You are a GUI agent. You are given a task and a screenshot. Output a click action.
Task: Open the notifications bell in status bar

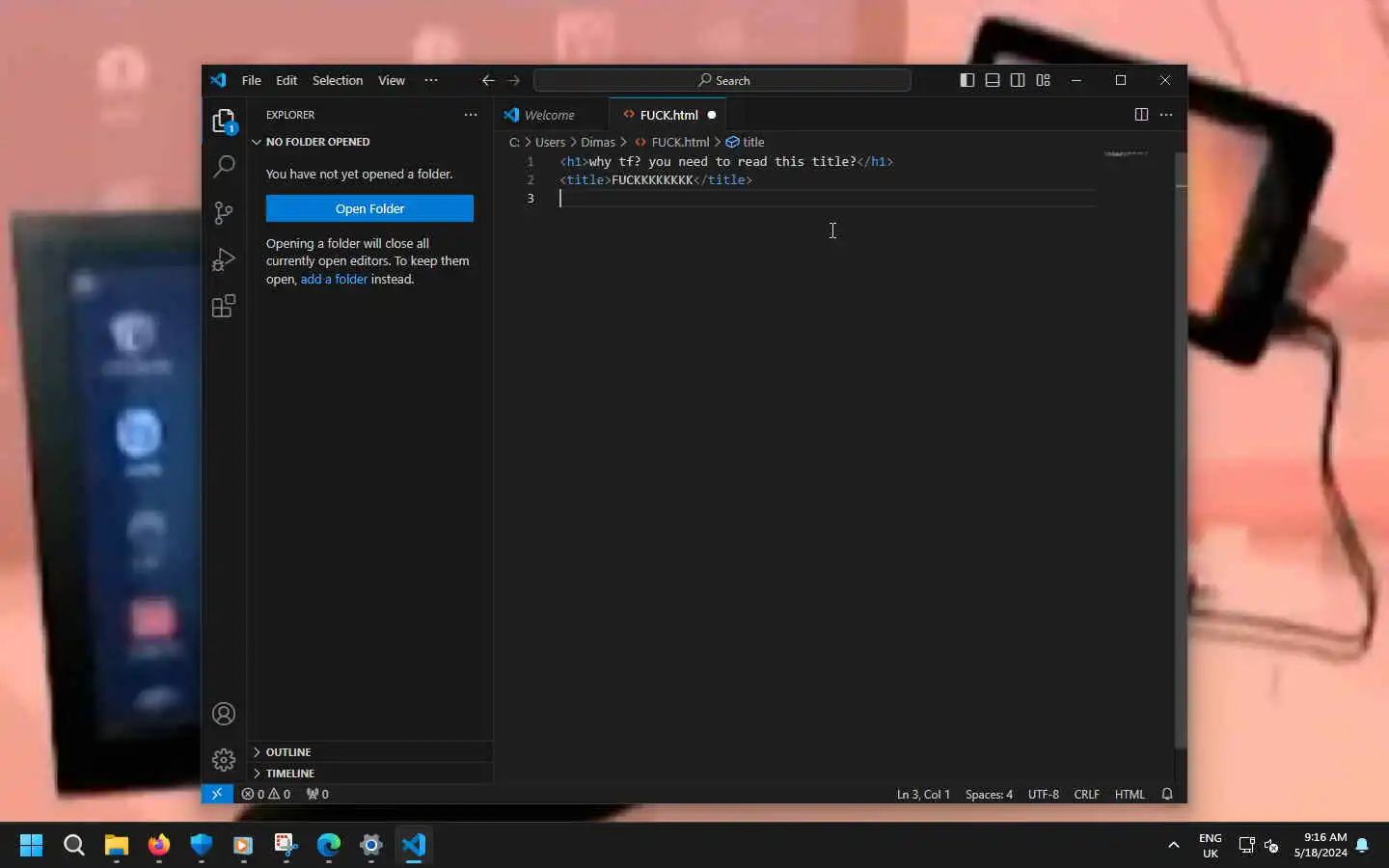(x=1167, y=794)
